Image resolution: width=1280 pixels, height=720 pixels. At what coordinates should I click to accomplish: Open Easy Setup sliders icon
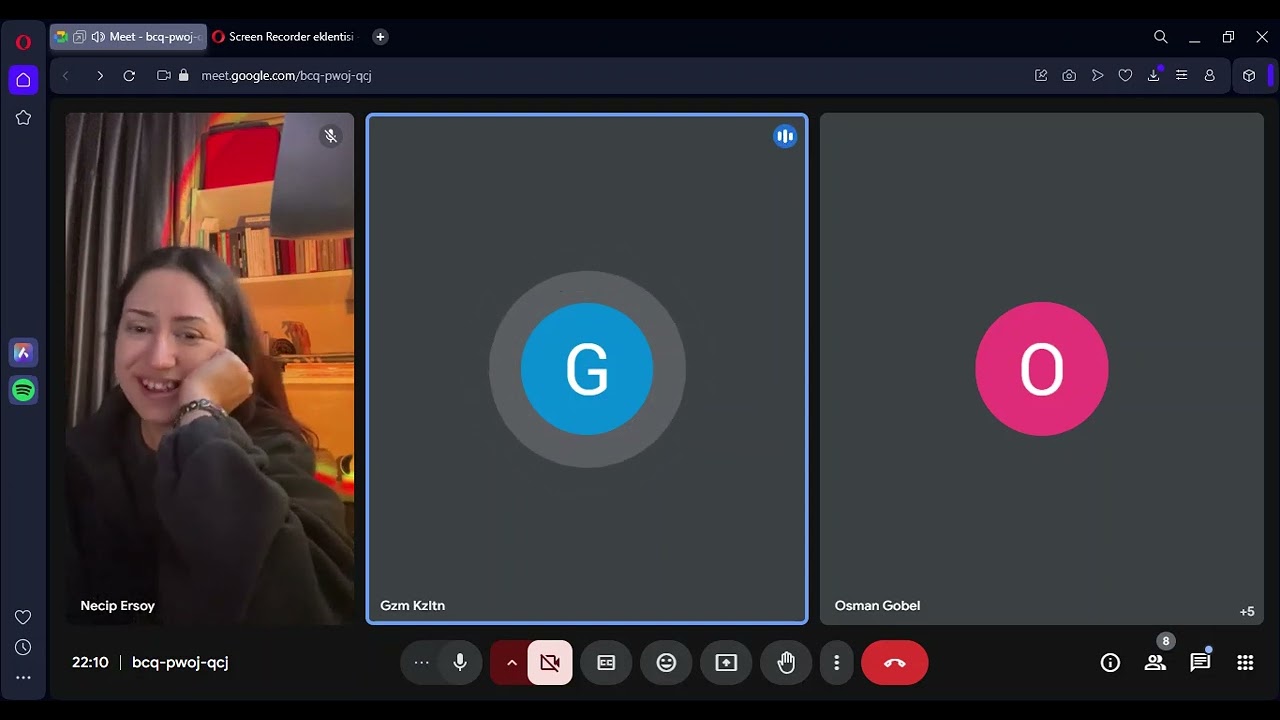point(1181,75)
